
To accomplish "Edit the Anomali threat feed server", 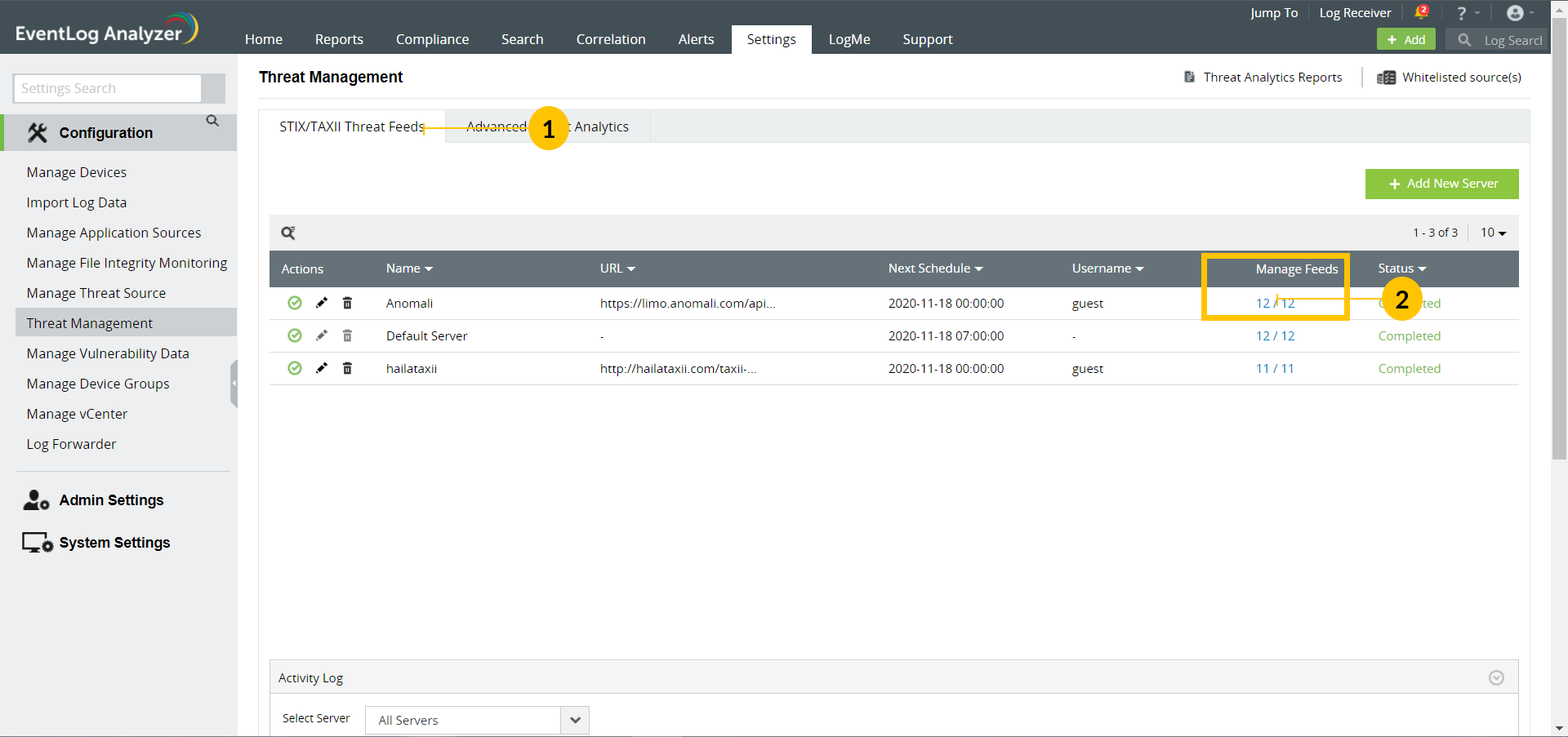I will pyautogui.click(x=321, y=303).
